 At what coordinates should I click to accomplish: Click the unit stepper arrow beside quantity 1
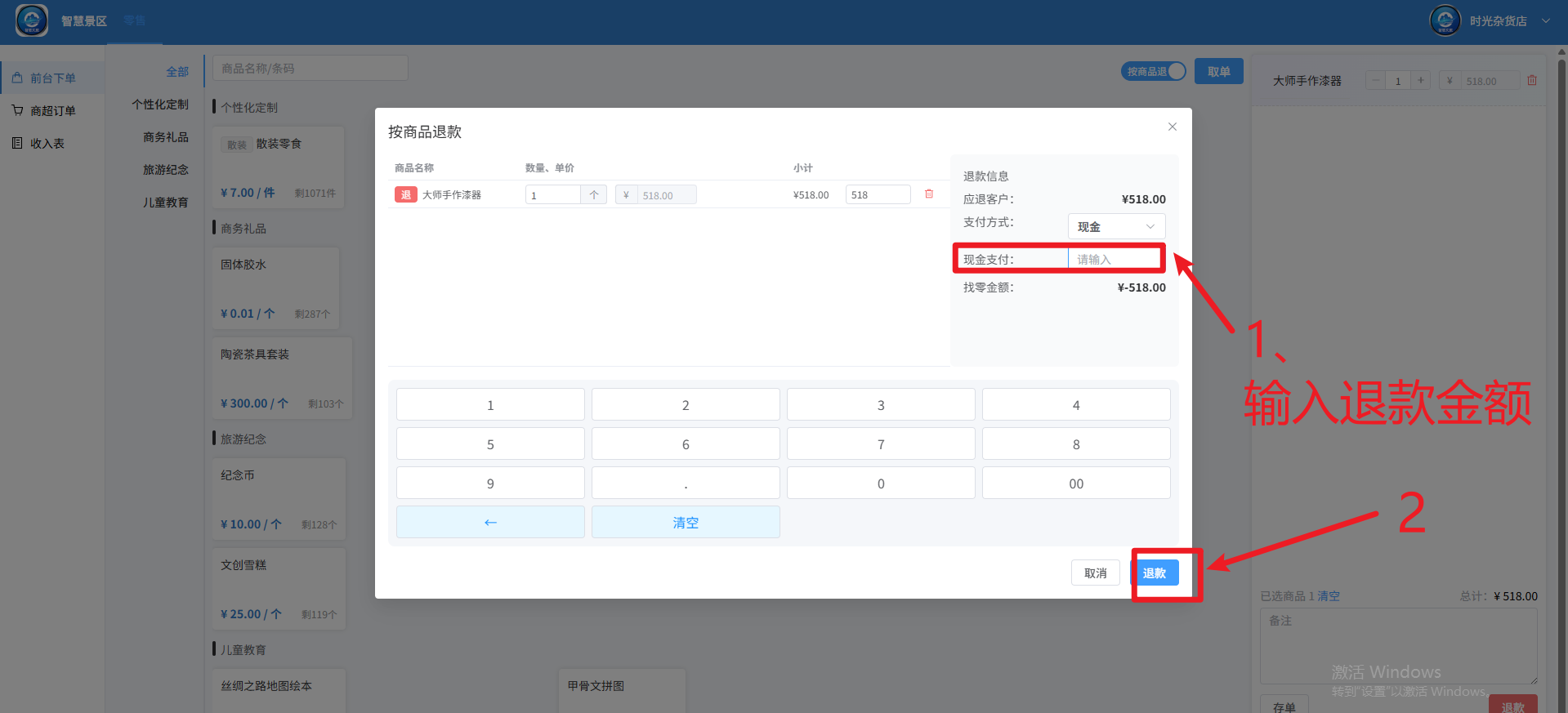point(594,194)
